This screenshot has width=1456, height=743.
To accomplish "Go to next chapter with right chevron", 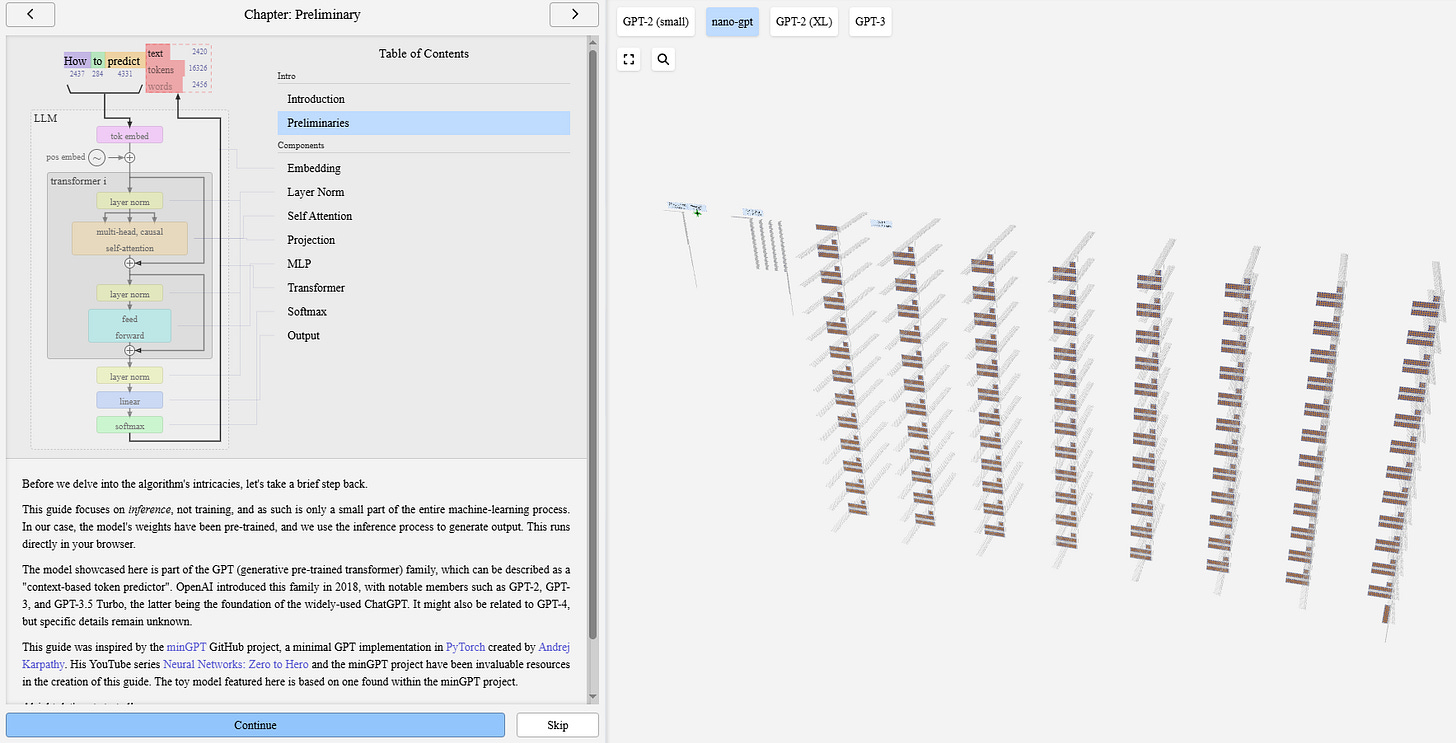I will pyautogui.click(x=574, y=14).
